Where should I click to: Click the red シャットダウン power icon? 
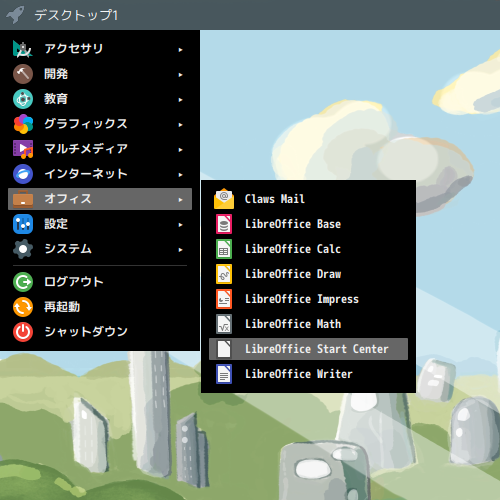coord(23,332)
